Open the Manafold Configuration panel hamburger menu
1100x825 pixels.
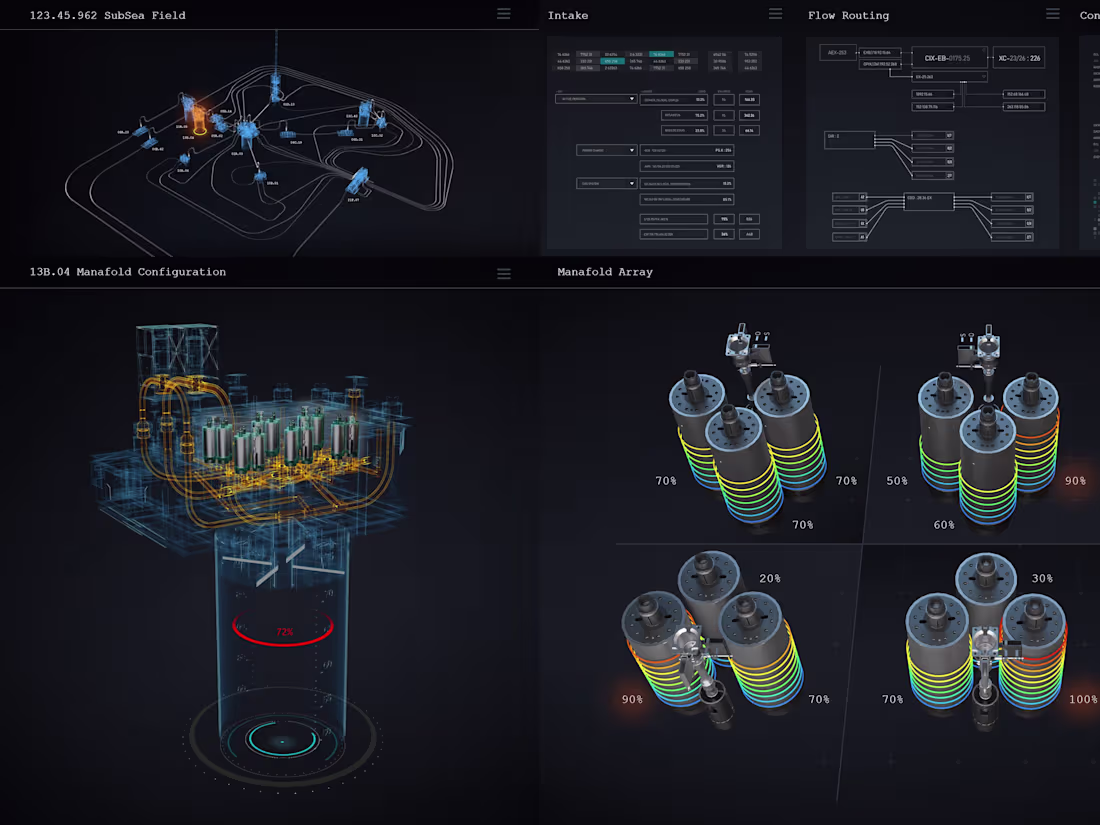click(504, 274)
